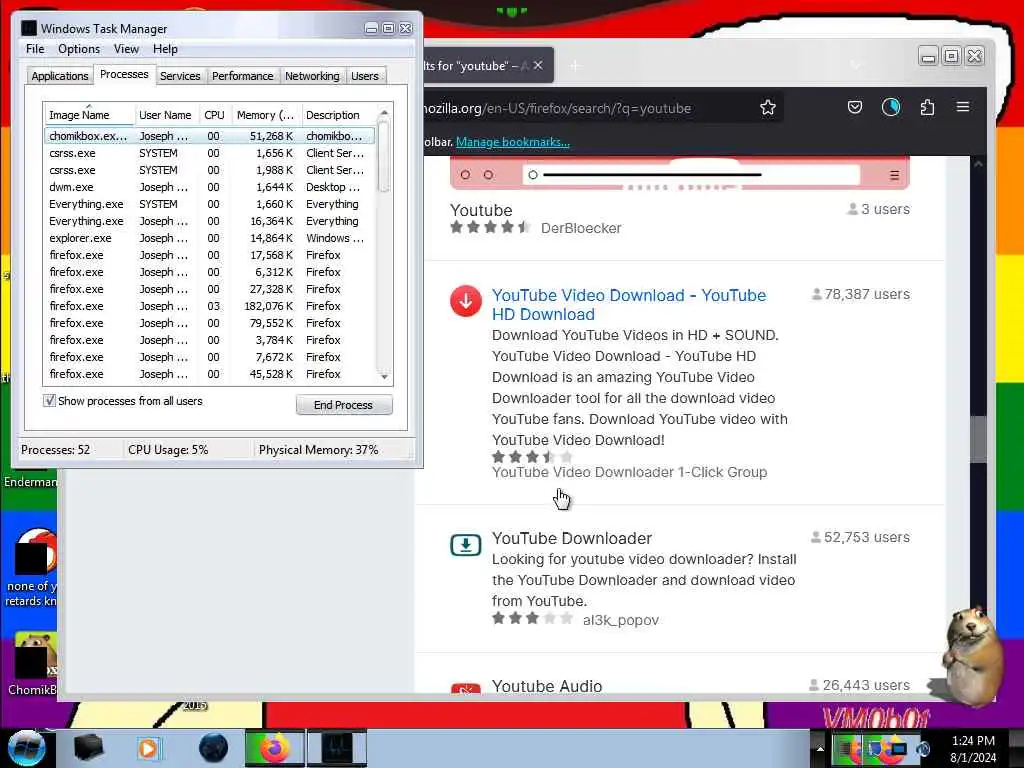
Task: Switch to the Applications tab
Action: (x=59, y=76)
